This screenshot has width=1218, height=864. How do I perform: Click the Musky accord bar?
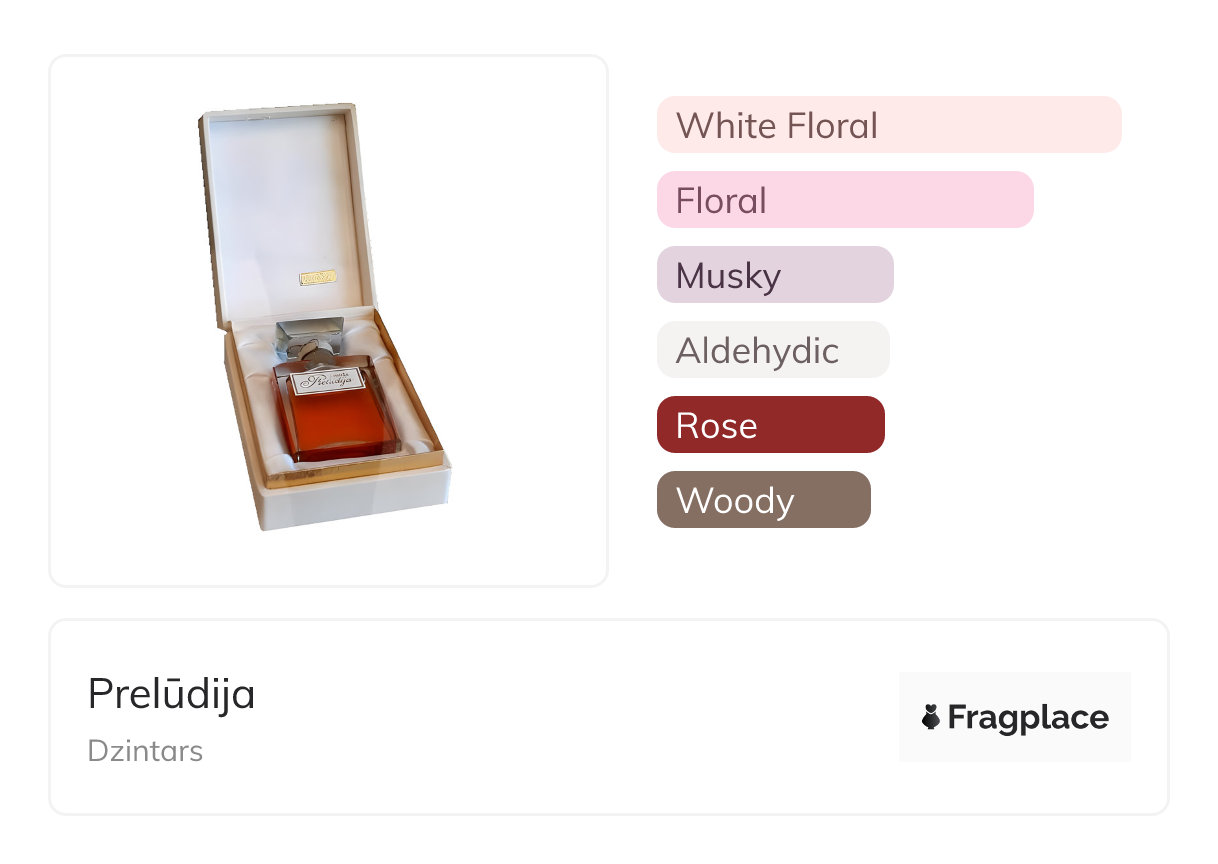(x=774, y=275)
